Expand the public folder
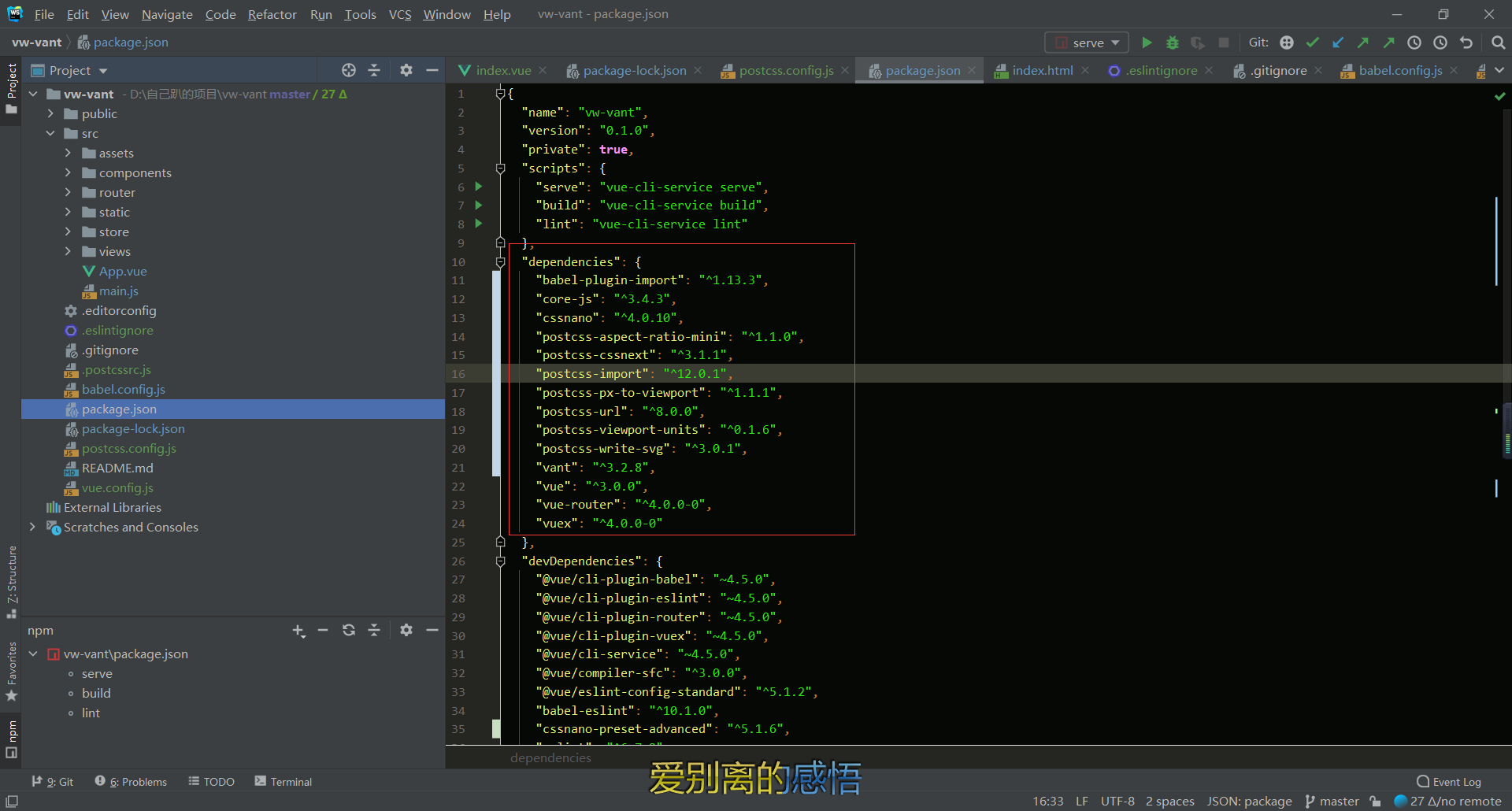The image size is (1512, 811). 50,113
